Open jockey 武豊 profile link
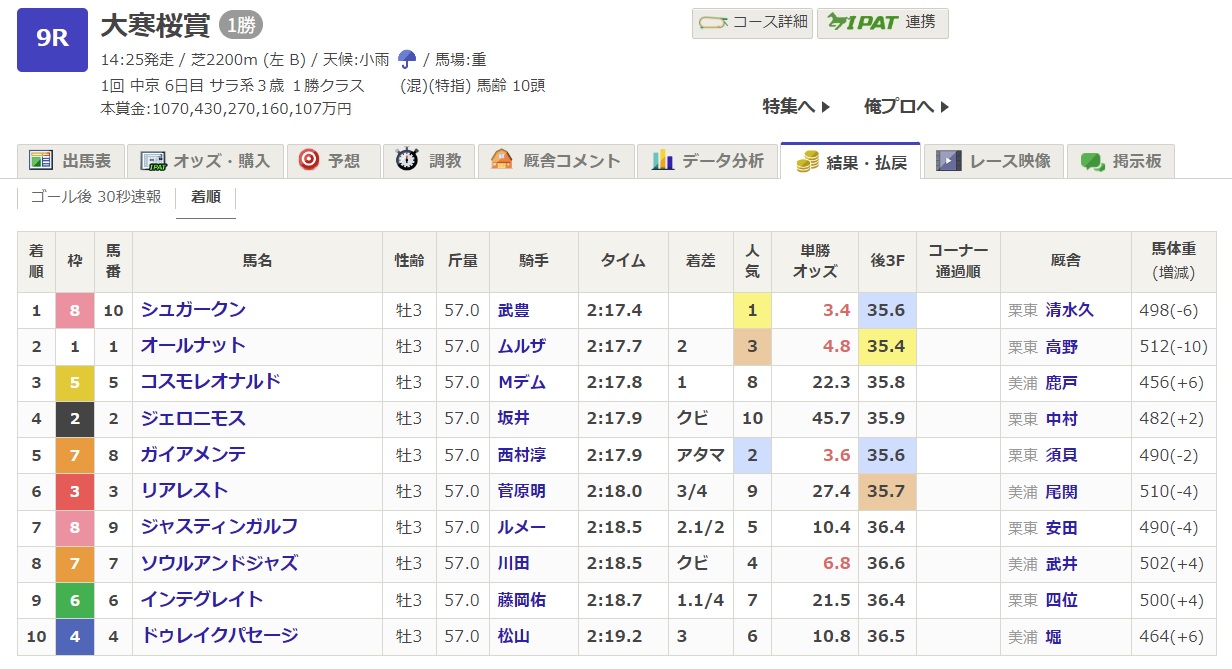 [x=514, y=311]
